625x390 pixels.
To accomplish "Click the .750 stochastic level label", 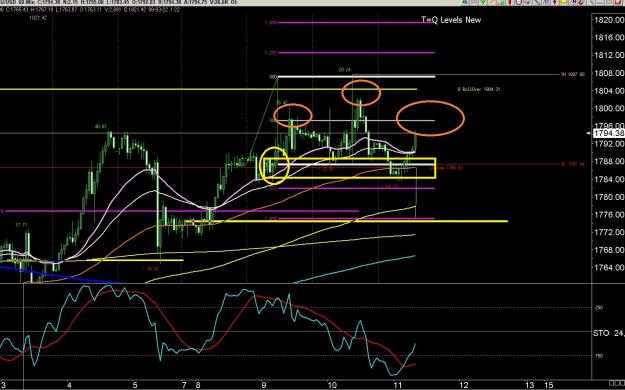I will [599, 356].
